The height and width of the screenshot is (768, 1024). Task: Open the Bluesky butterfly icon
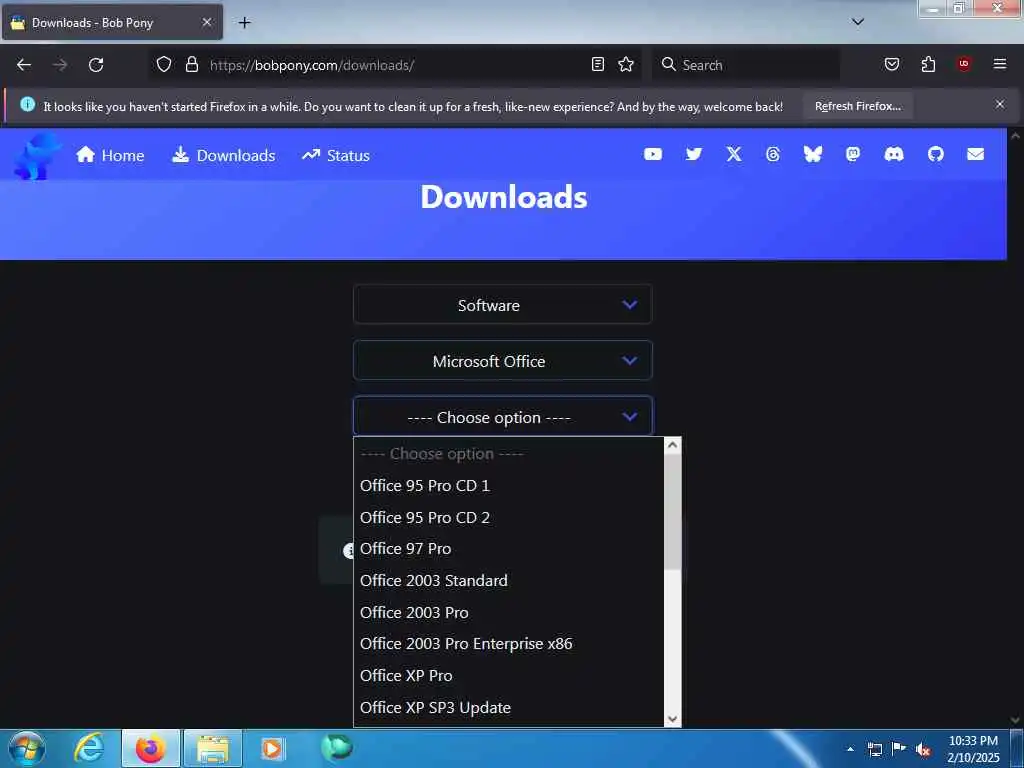tap(812, 154)
